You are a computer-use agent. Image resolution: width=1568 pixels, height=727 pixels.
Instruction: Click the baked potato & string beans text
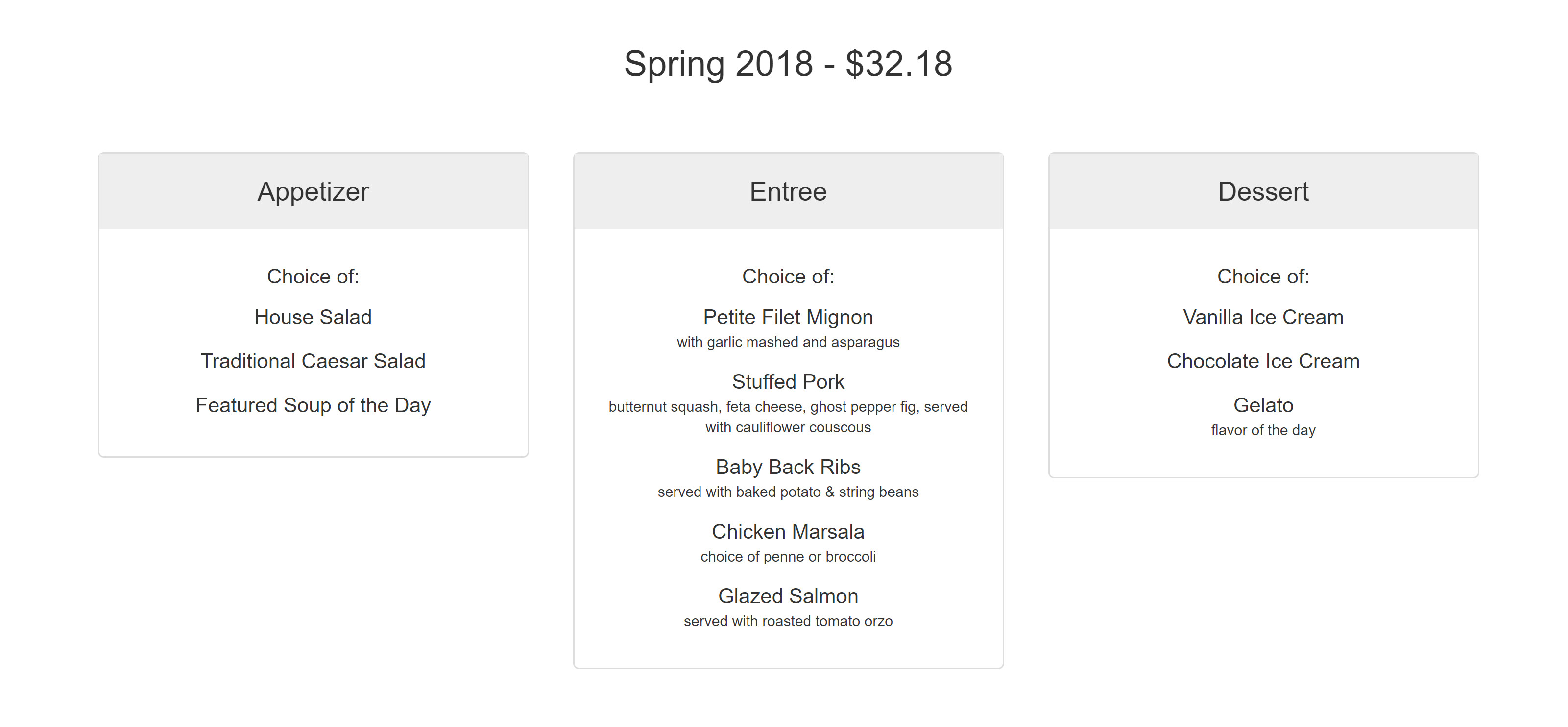[788, 492]
